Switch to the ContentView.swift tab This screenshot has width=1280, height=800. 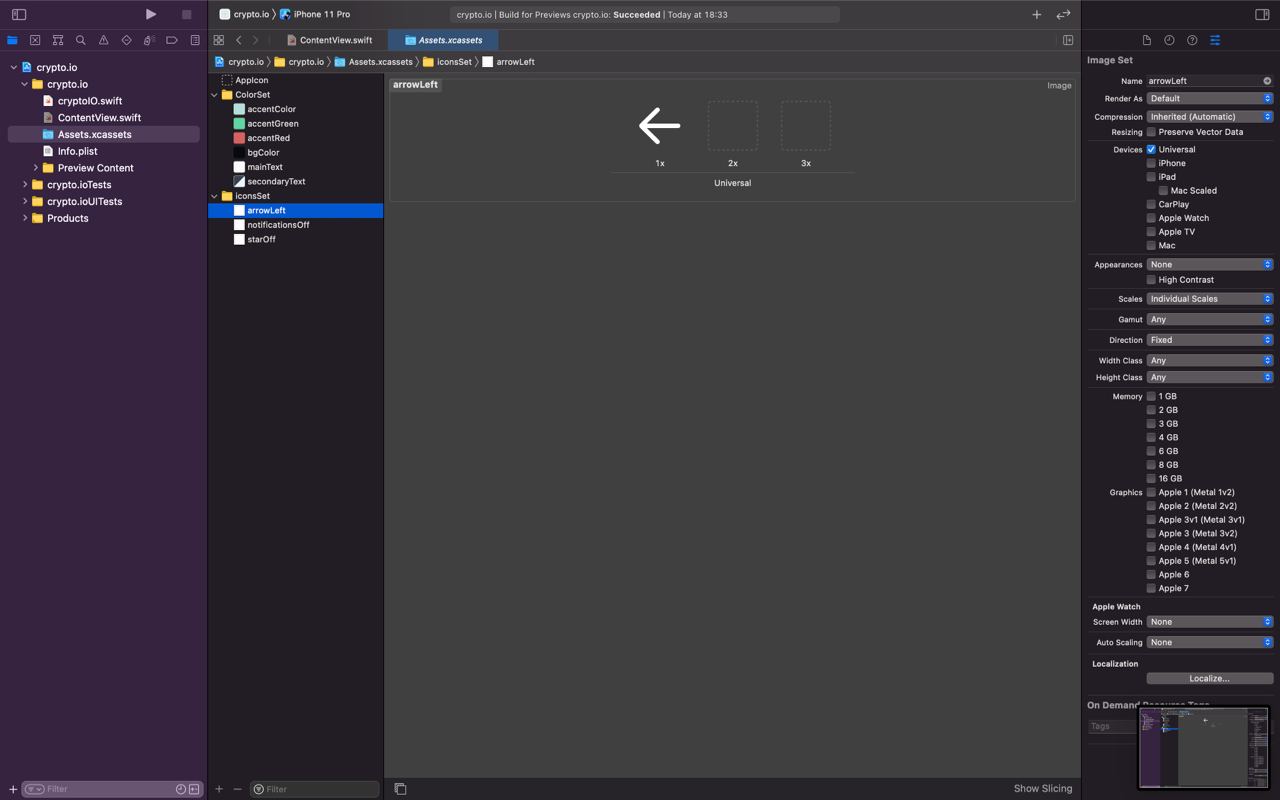[329, 40]
